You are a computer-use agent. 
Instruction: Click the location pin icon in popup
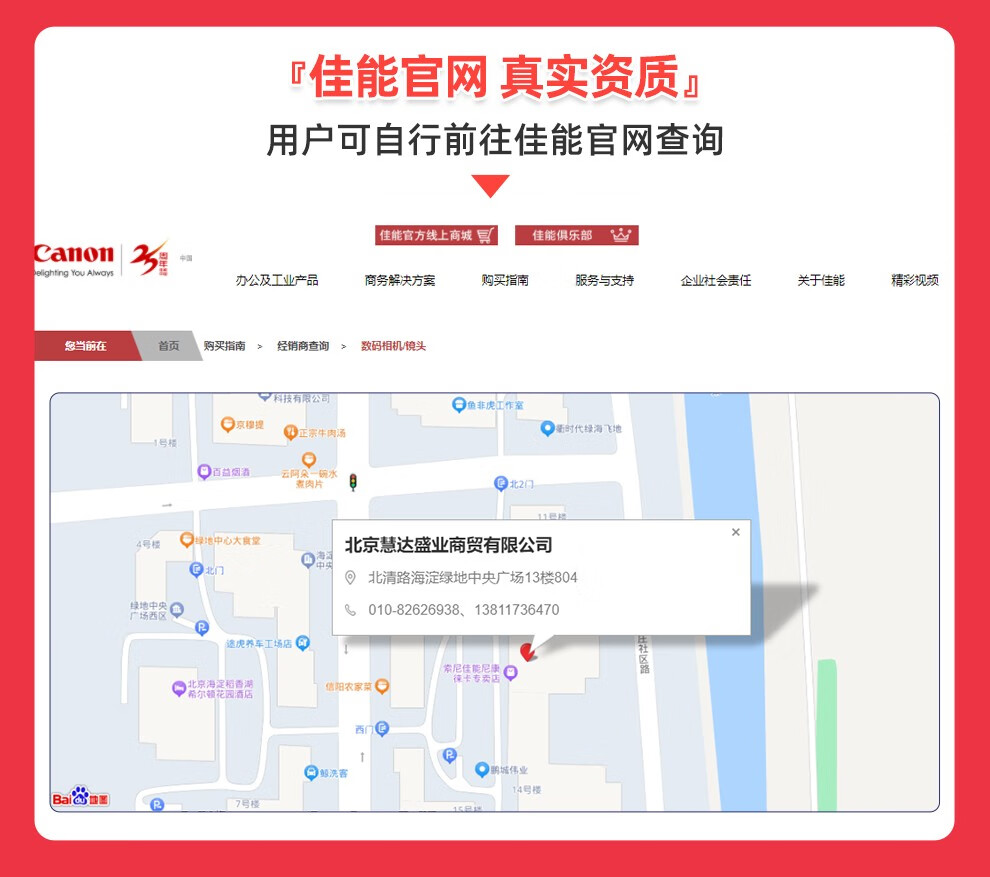350,577
